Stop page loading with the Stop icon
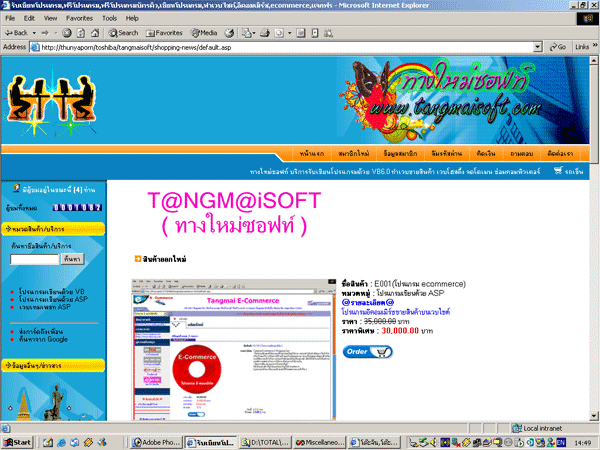600x450 pixels. pyautogui.click(x=67, y=33)
